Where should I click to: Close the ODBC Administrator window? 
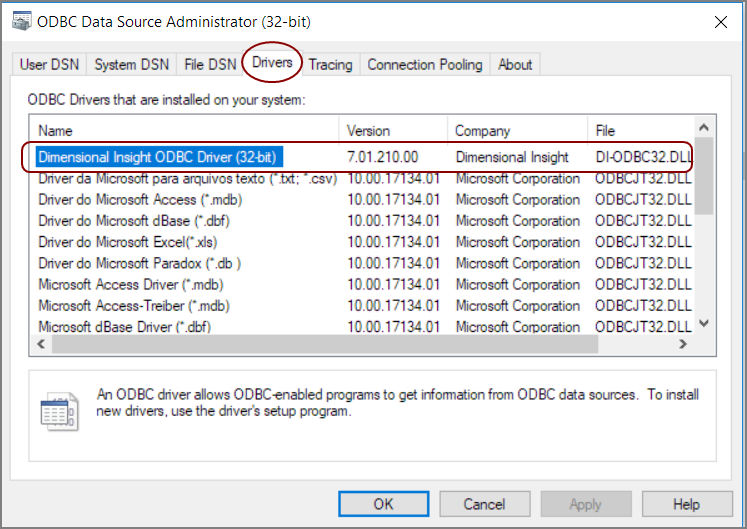[x=721, y=22]
